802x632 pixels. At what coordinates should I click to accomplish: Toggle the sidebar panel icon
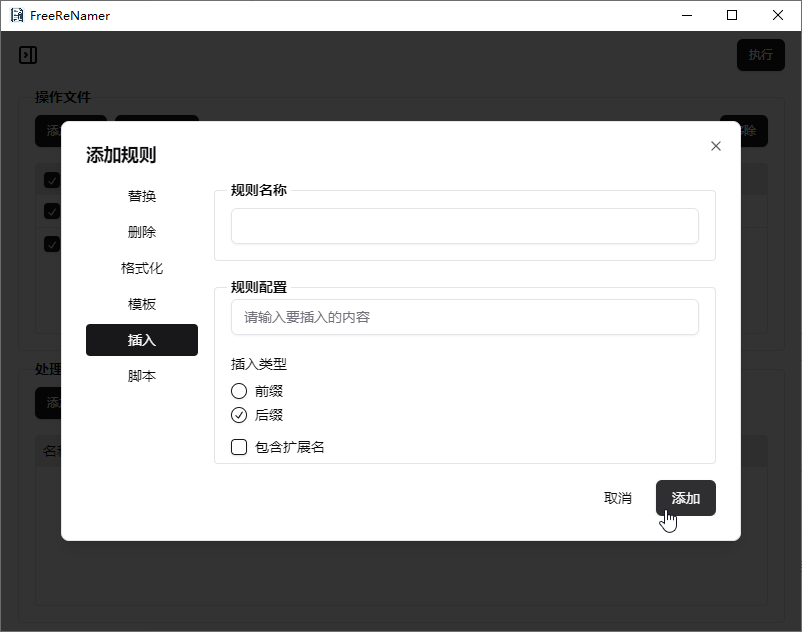click(x=28, y=55)
